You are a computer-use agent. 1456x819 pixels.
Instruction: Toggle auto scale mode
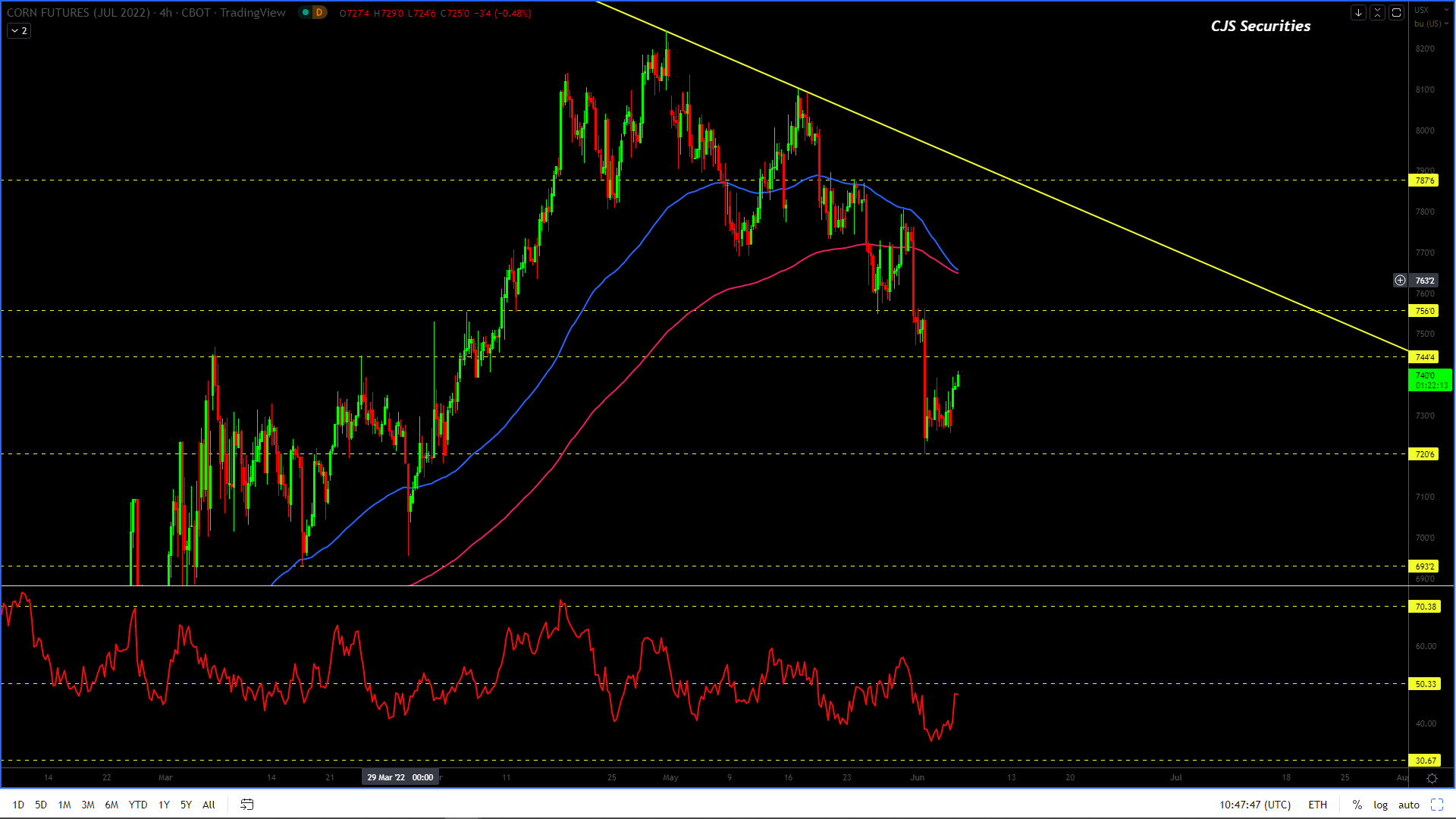click(1408, 805)
